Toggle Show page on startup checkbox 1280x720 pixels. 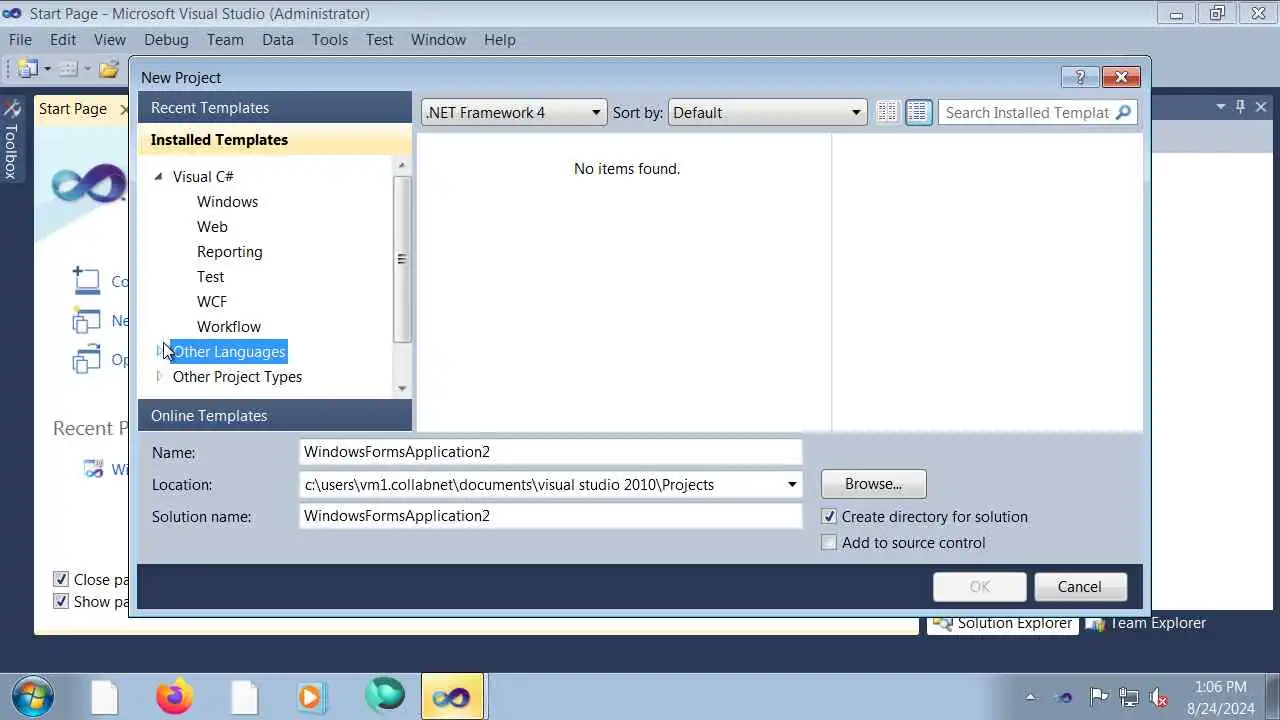coord(61,601)
